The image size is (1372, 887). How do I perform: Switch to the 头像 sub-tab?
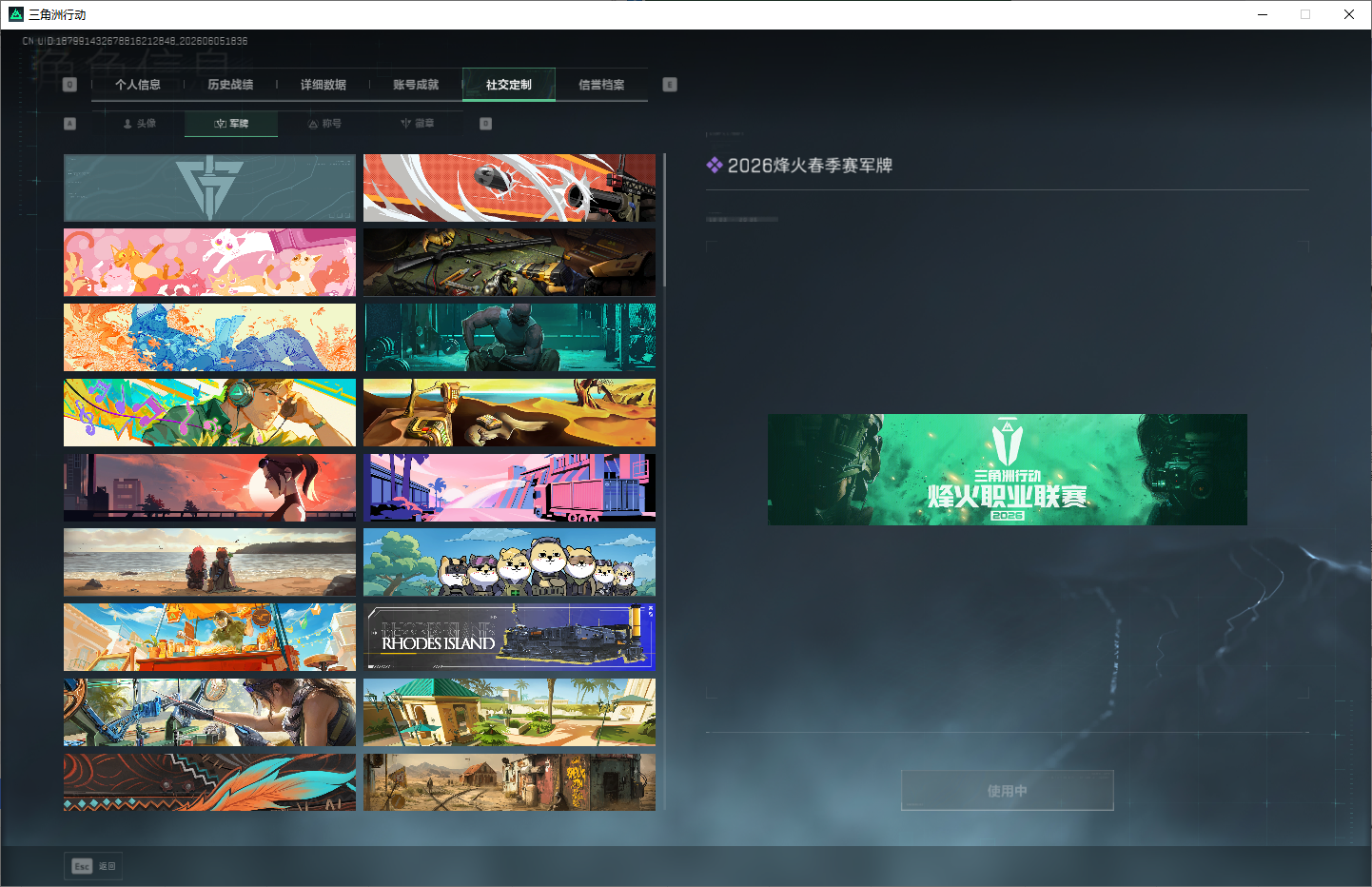click(139, 124)
